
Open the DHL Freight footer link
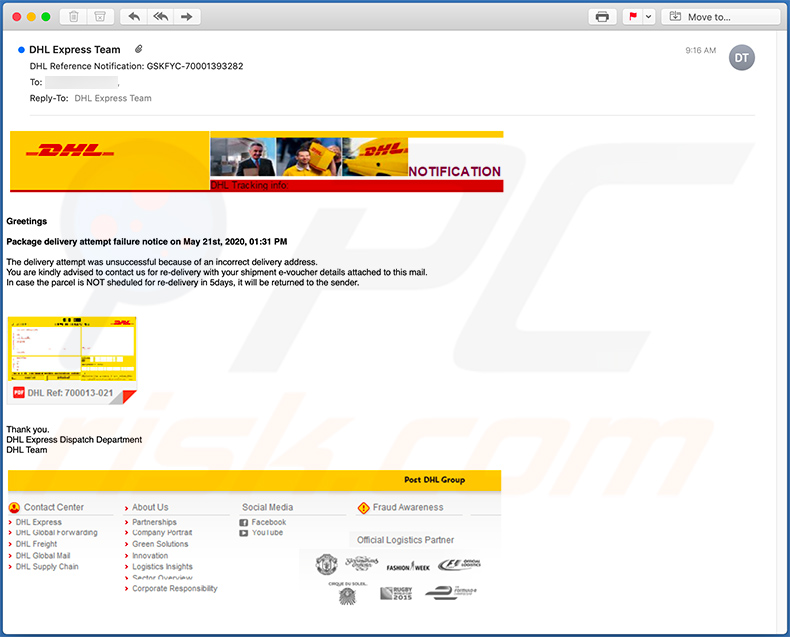point(36,544)
